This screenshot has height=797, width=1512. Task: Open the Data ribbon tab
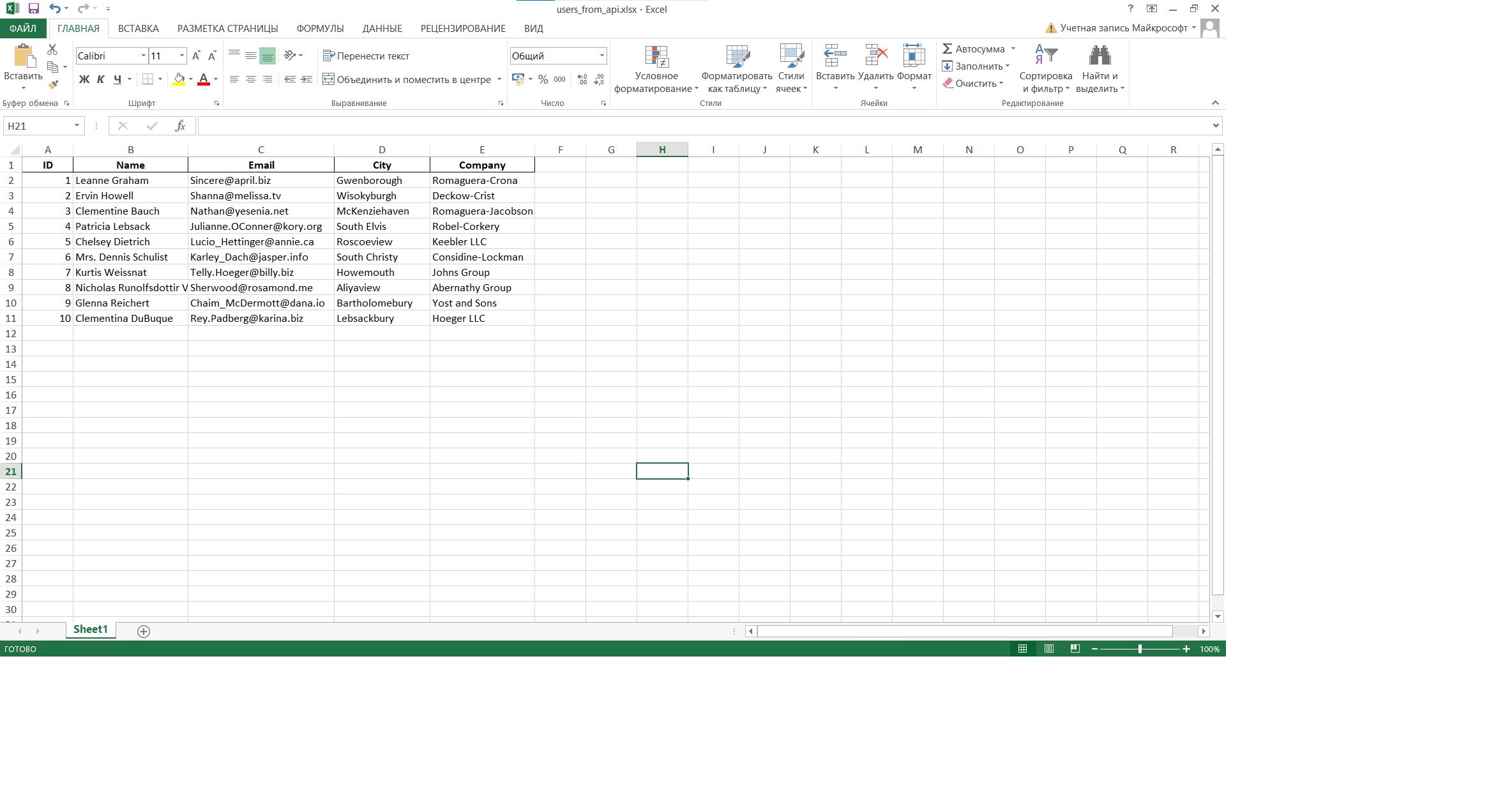[x=382, y=29]
